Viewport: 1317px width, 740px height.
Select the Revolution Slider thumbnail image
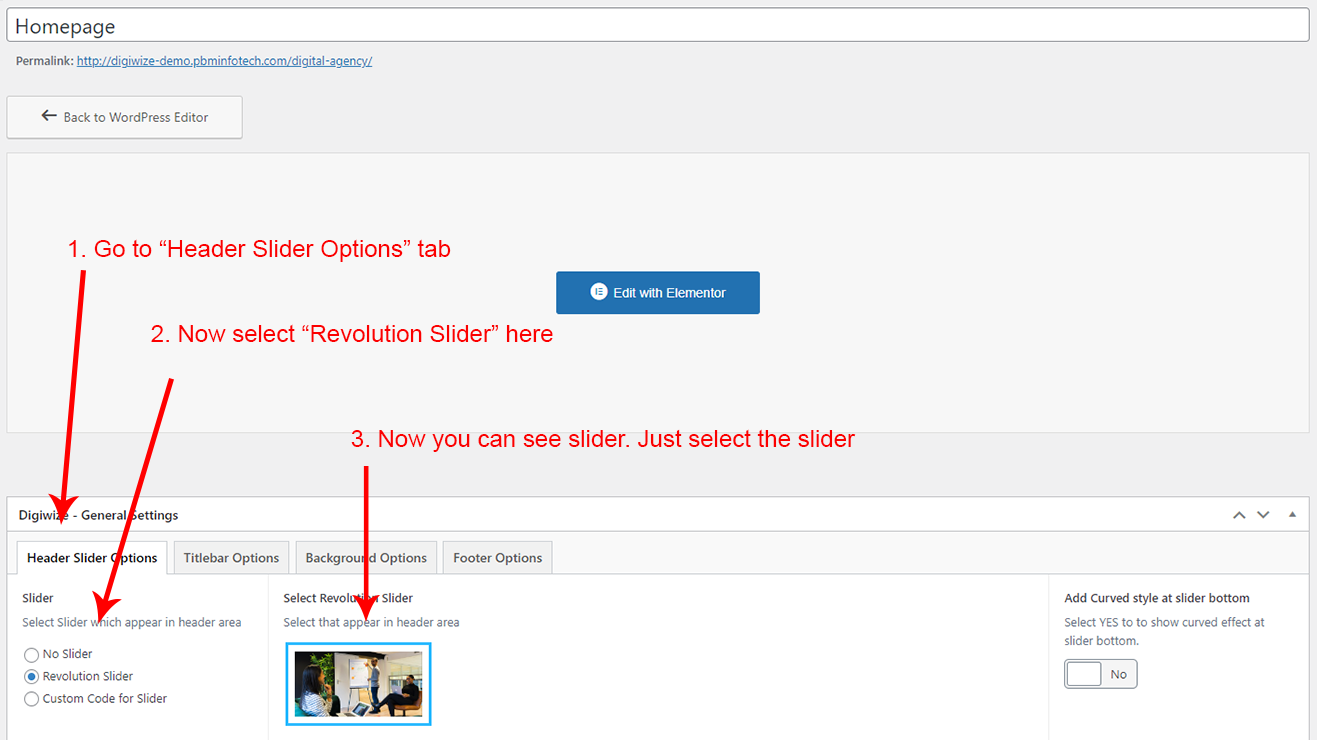click(x=358, y=684)
